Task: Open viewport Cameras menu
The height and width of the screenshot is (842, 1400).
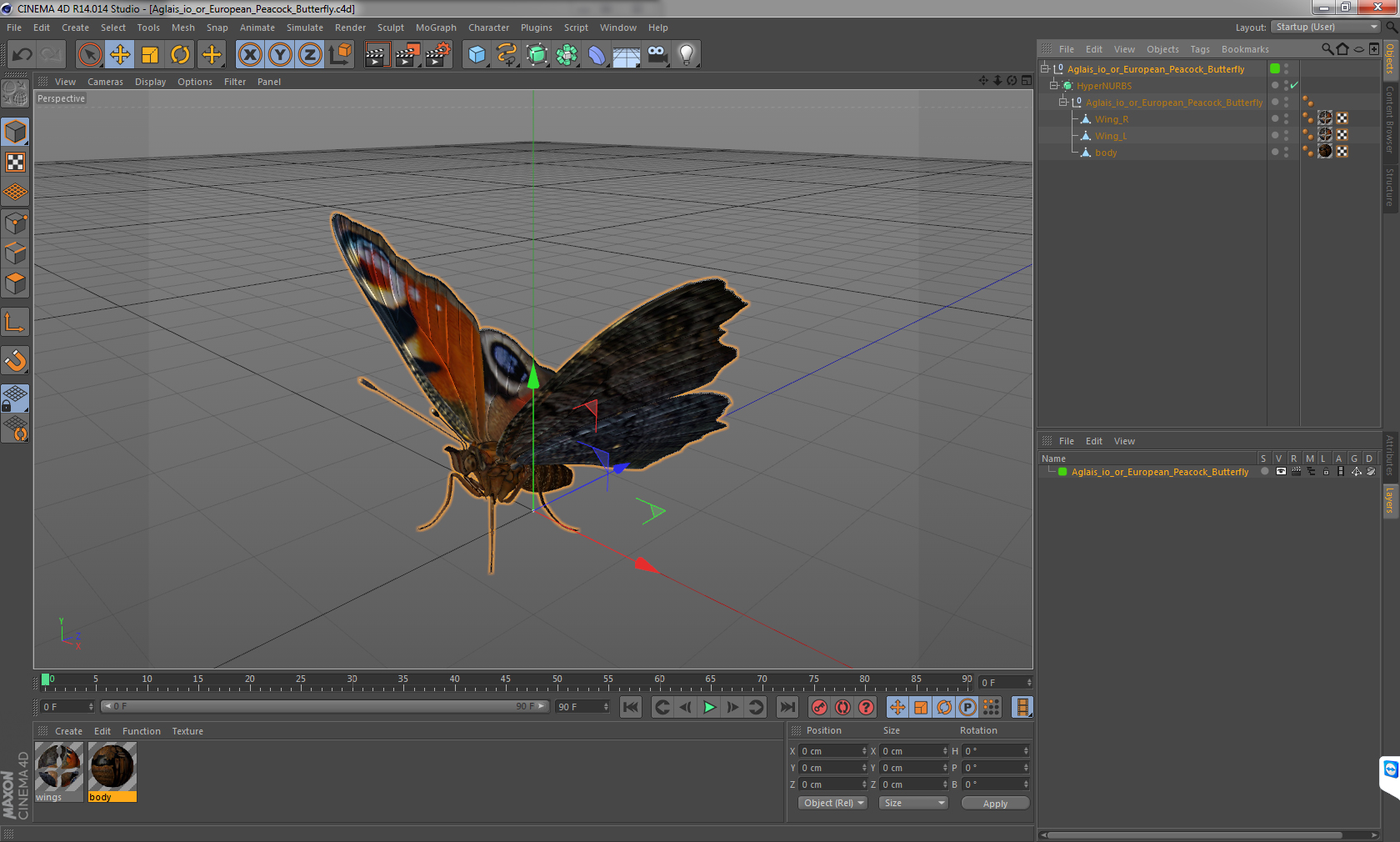Action: click(x=105, y=82)
